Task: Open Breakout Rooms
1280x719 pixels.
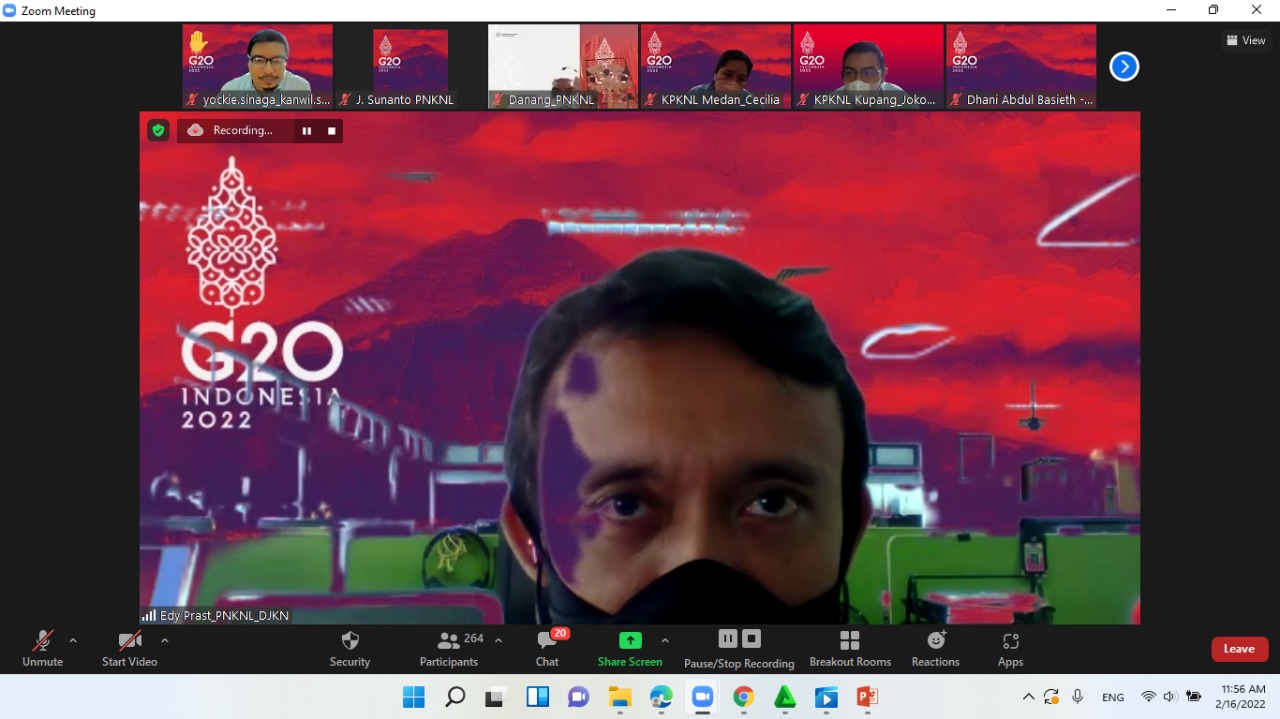Action: [x=850, y=648]
